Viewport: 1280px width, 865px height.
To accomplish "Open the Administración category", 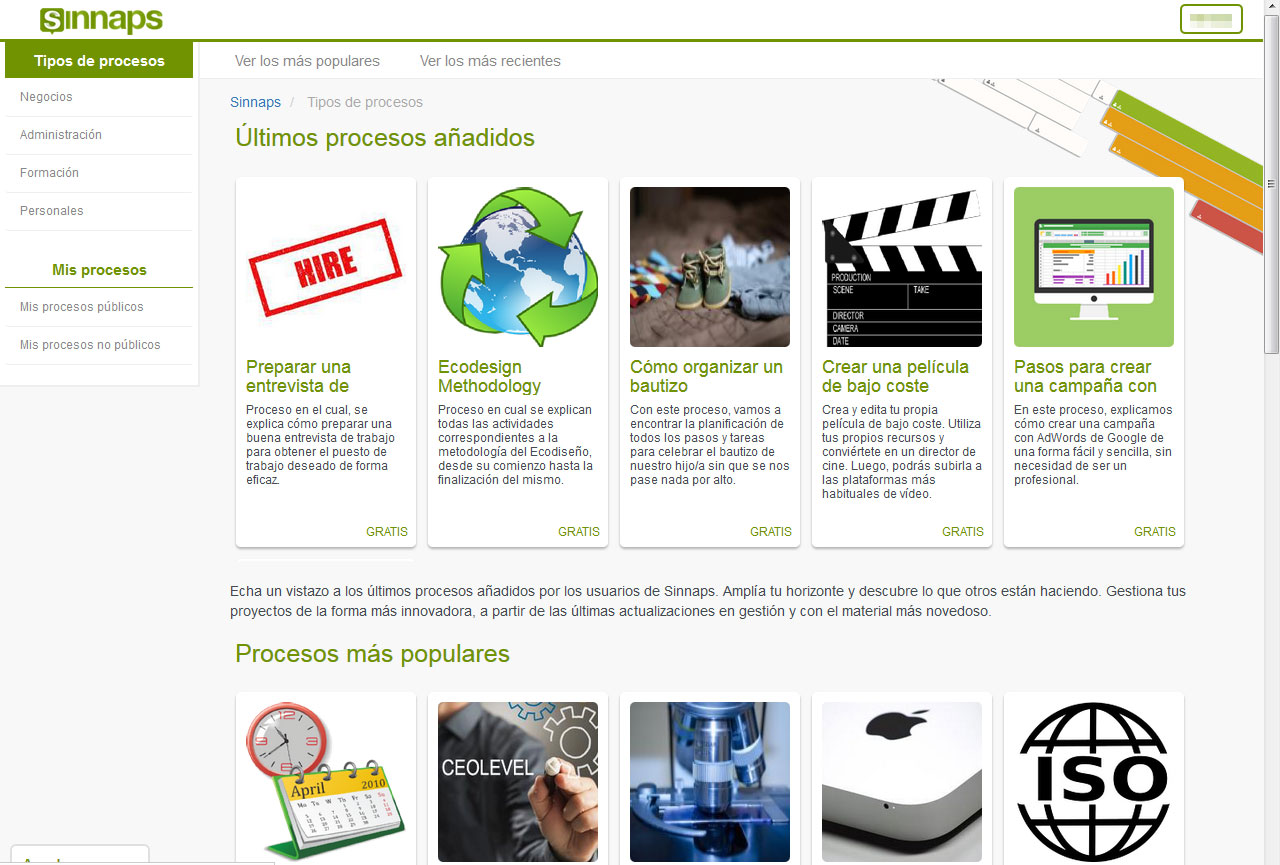I will pos(61,135).
